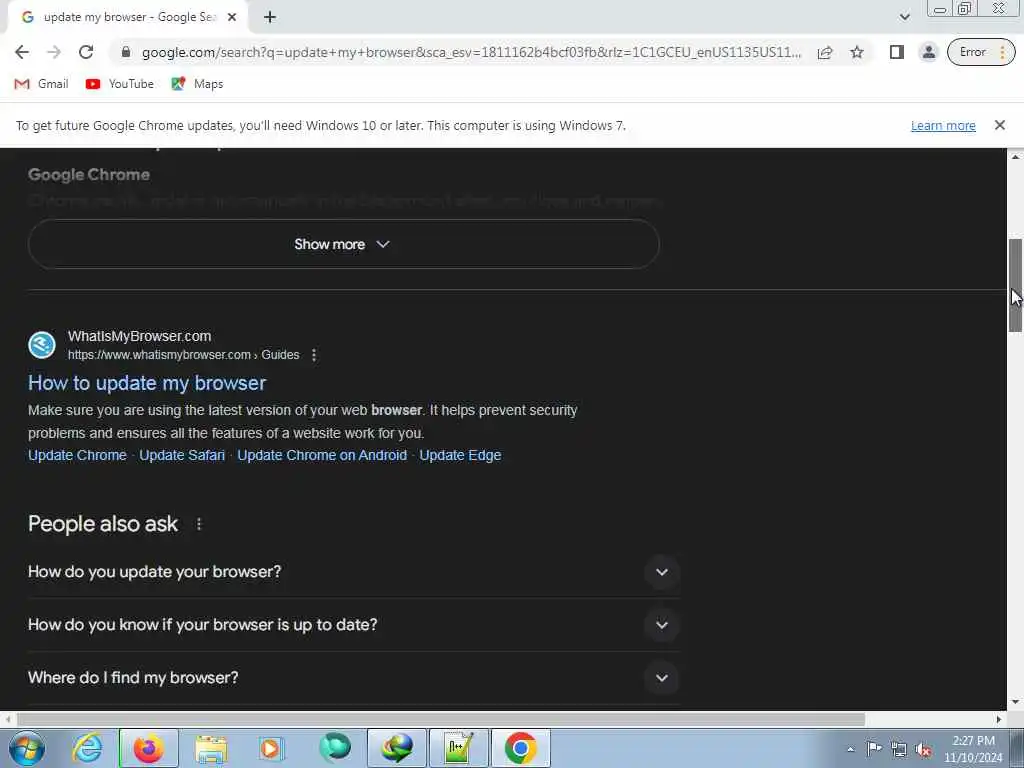Open the Chrome profile avatar

coord(928,52)
